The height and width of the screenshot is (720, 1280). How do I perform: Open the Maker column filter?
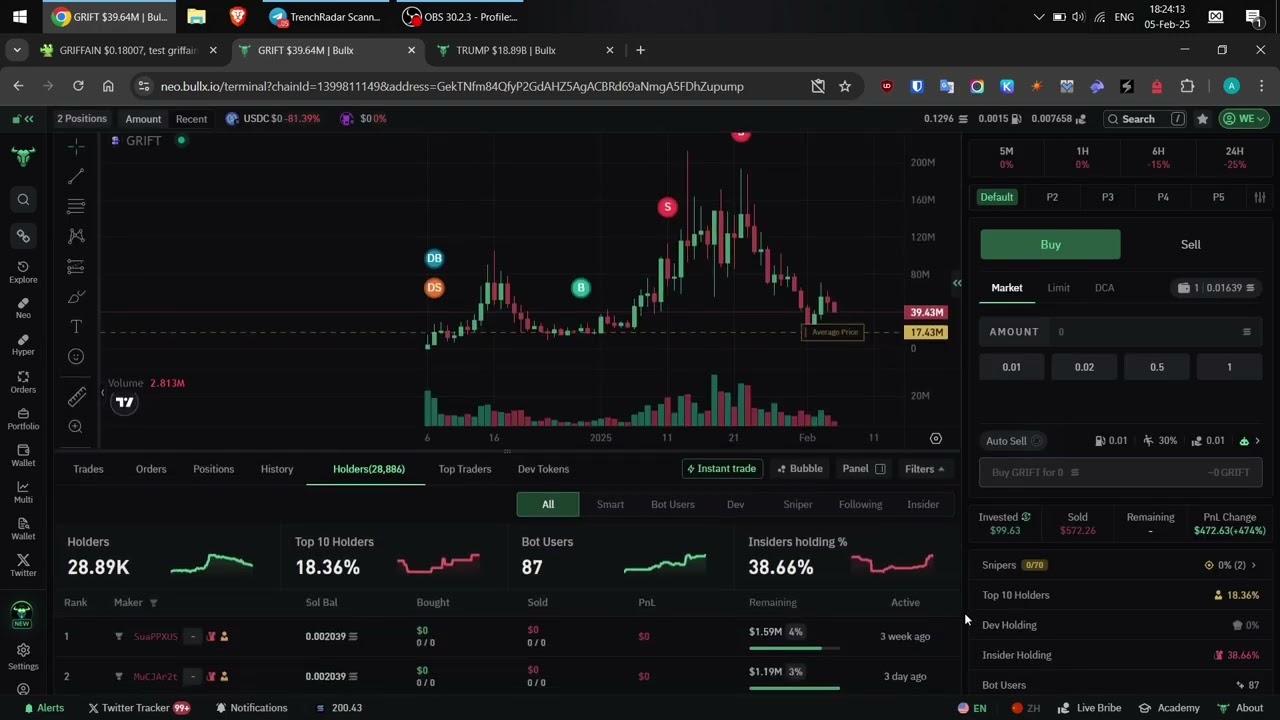point(153,603)
